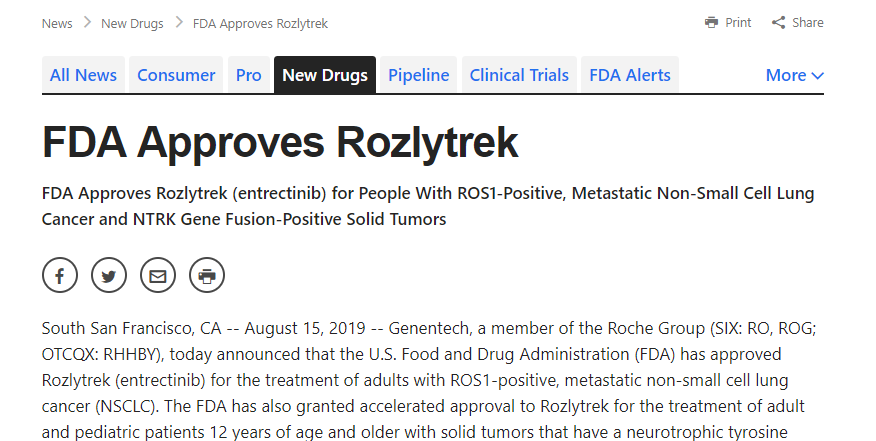Go to the Clinical Trials tab

(519, 75)
